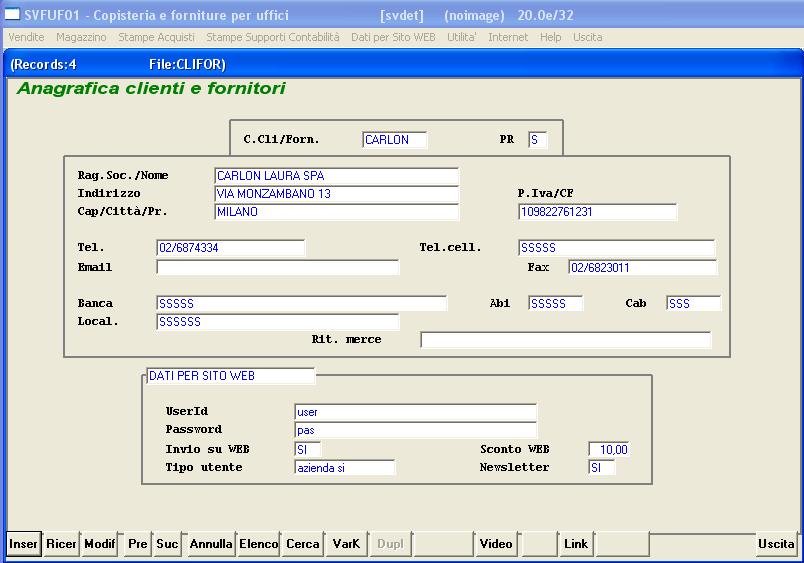
Task: Click the Abi field
Action: tap(555, 304)
